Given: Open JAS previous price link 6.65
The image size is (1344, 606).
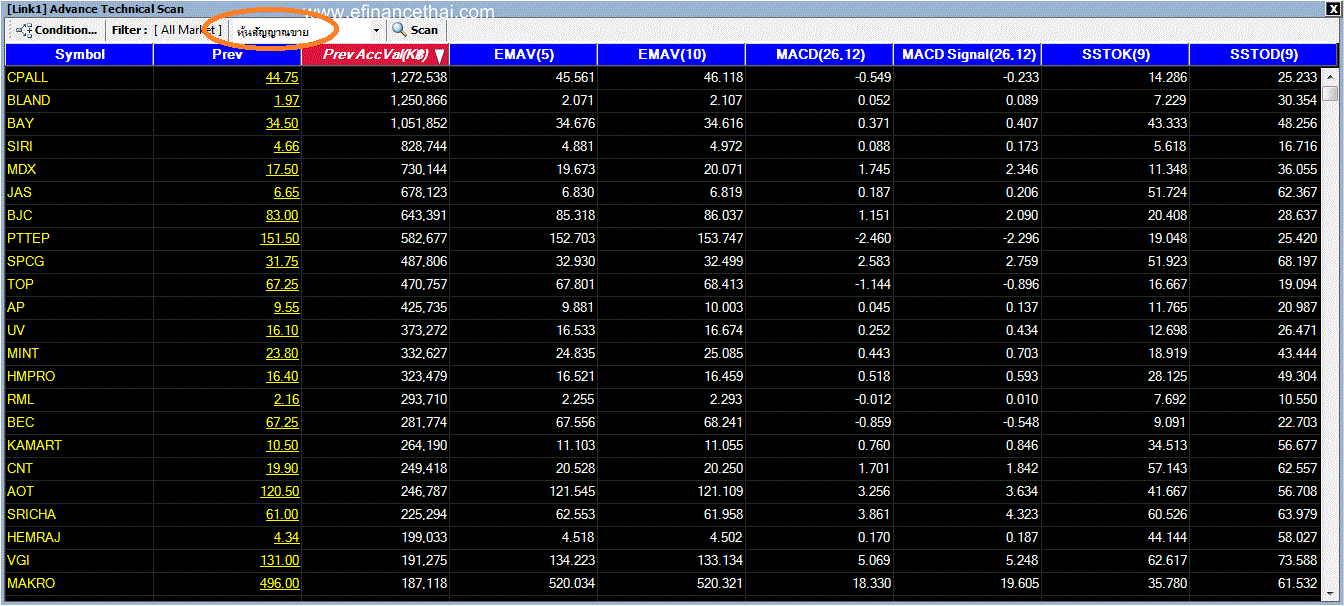Looking at the screenshot, I should pos(286,192).
